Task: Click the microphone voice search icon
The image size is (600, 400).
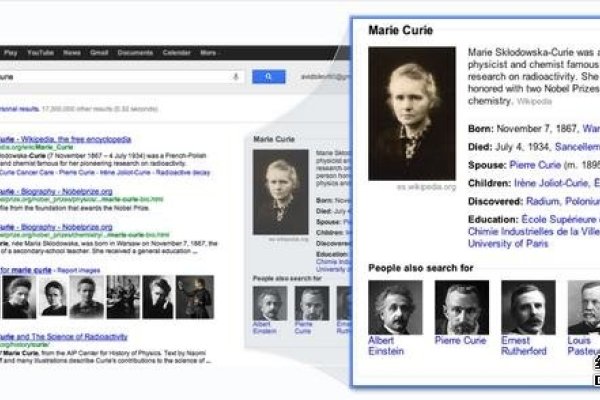Action: pos(236,77)
